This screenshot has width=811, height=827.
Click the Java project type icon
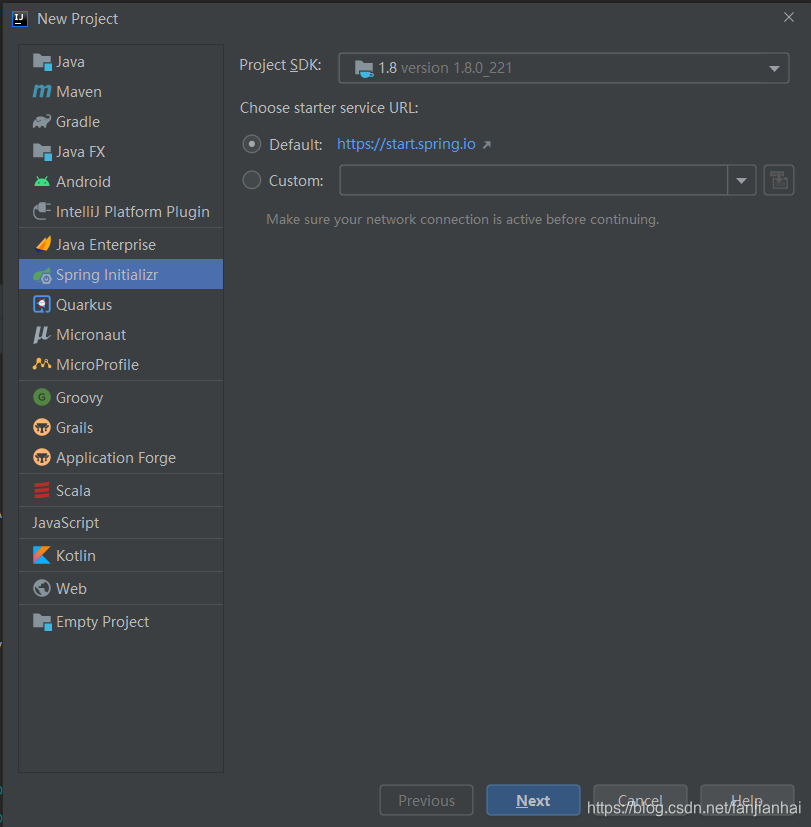tap(42, 62)
